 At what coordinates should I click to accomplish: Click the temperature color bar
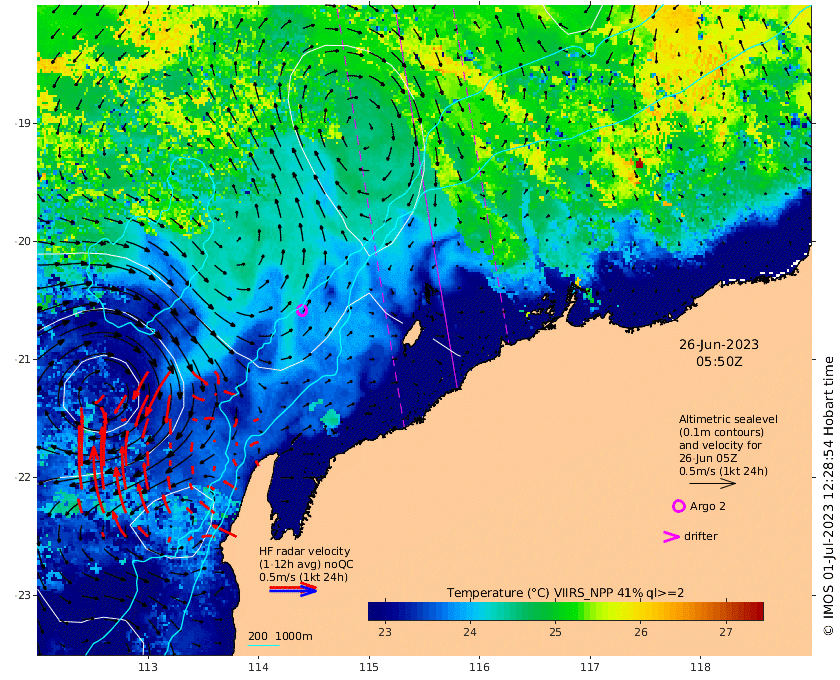(566, 611)
